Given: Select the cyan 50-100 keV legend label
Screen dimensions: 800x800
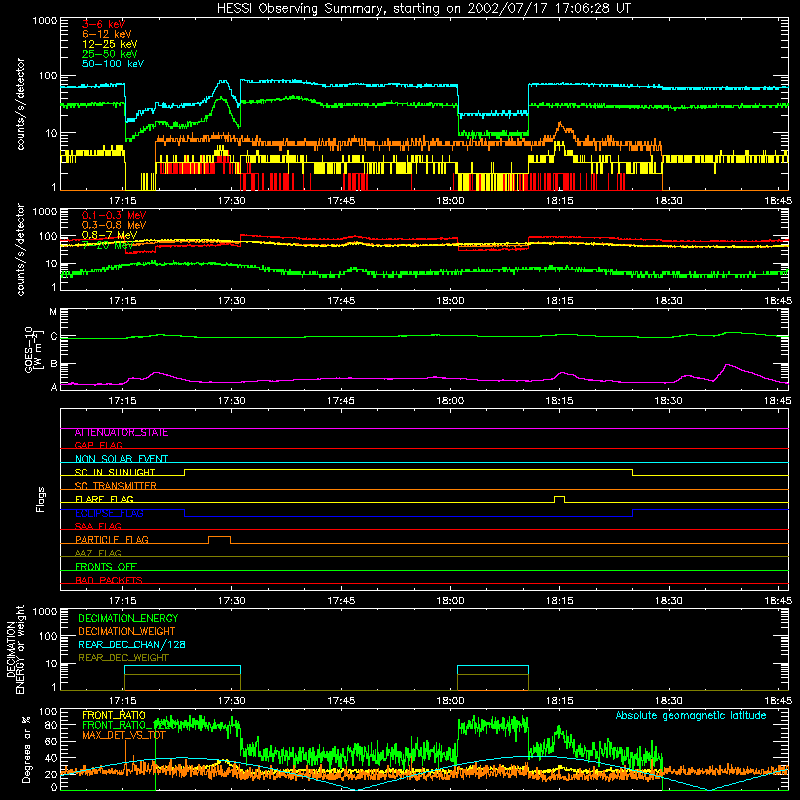Looking at the screenshot, I should [x=113, y=64].
